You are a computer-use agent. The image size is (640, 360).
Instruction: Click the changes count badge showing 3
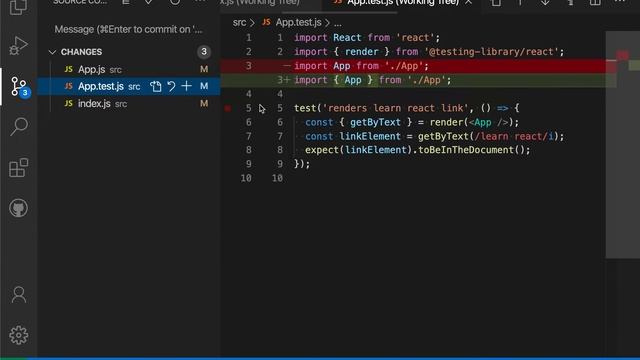pyautogui.click(x=204, y=51)
